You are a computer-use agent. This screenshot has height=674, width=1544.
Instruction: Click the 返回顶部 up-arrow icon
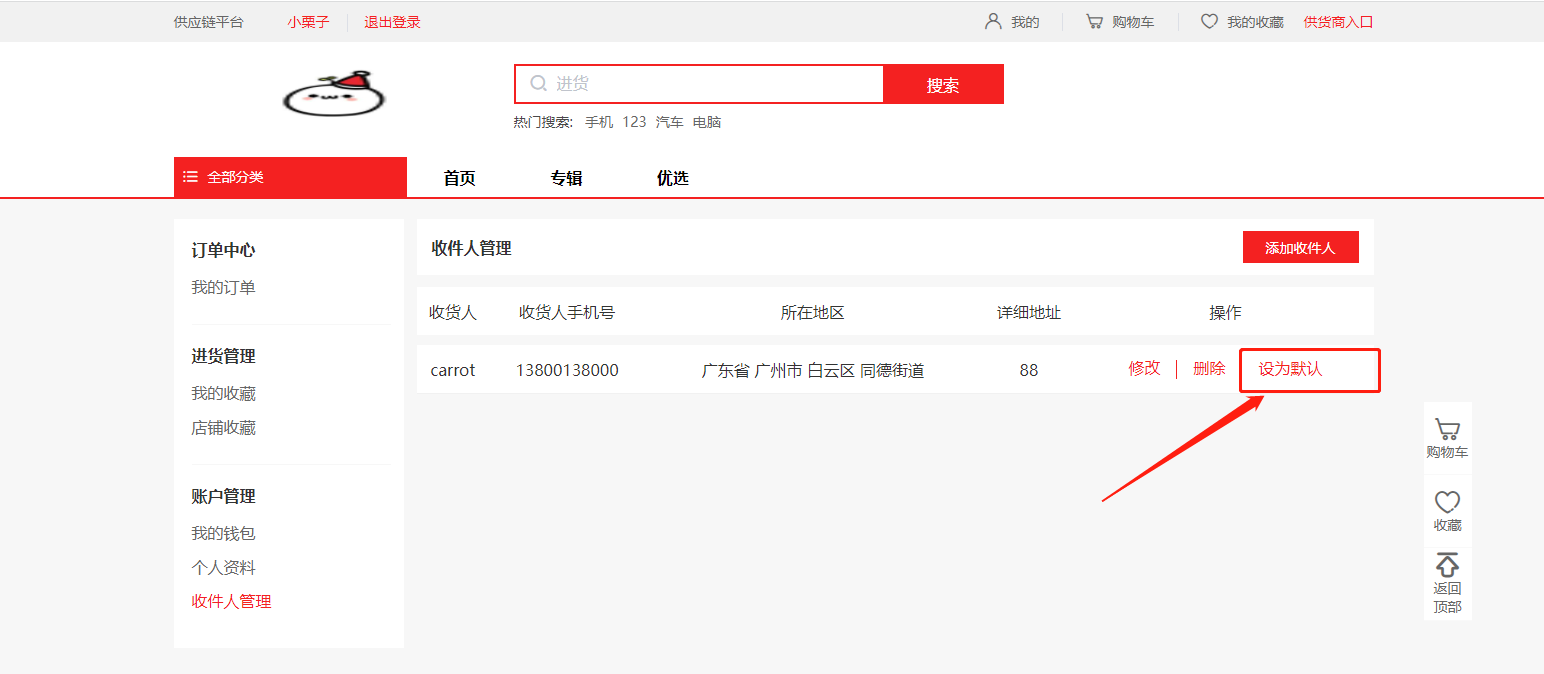(x=1447, y=565)
